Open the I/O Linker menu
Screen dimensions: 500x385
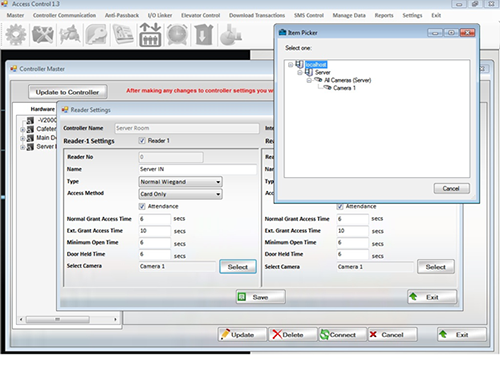(x=160, y=15)
